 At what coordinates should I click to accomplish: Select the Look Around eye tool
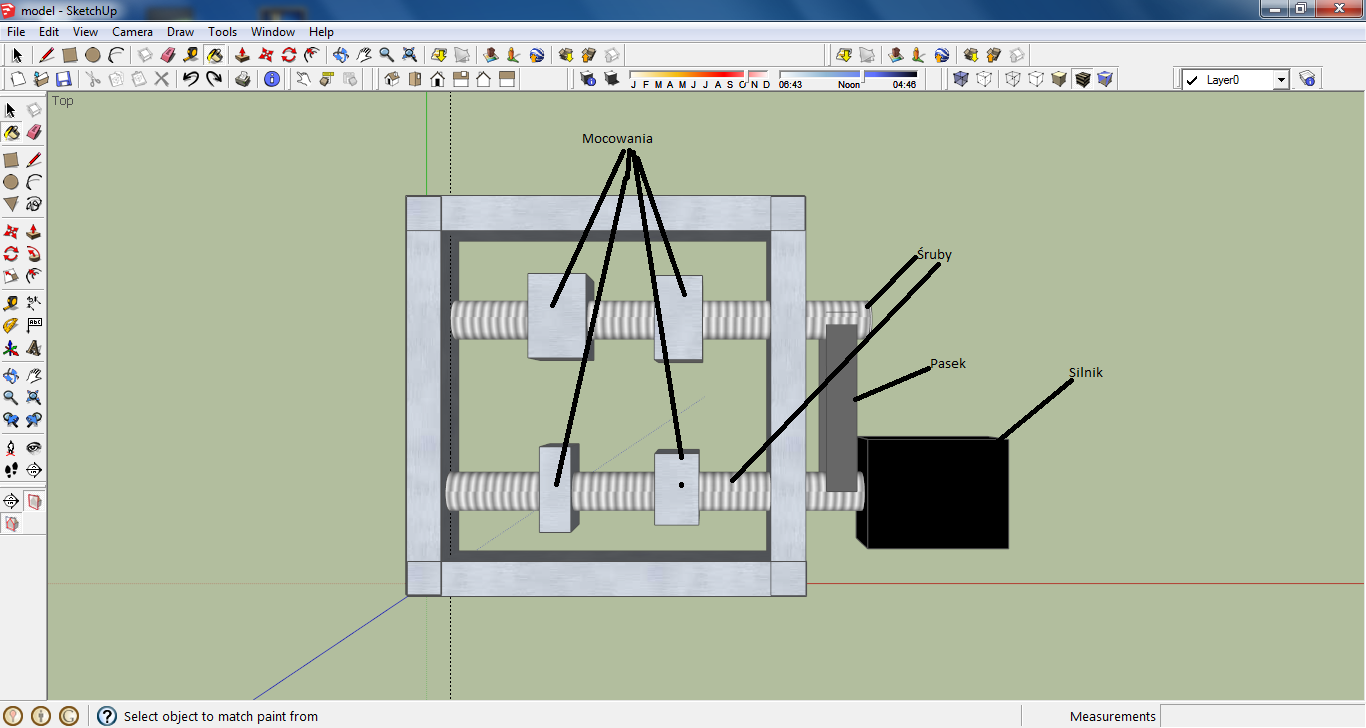[x=34, y=447]
